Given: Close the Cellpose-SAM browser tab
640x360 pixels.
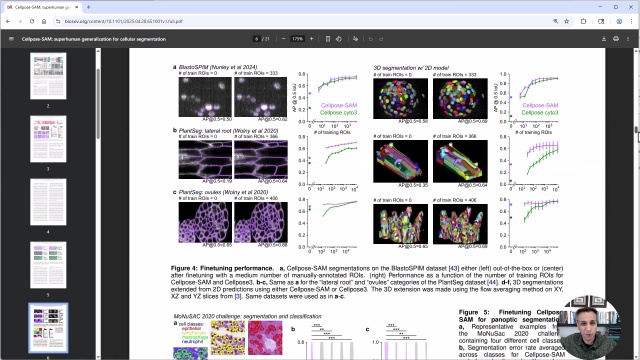Looking at the screenshot, I should [x=76, y=7].
